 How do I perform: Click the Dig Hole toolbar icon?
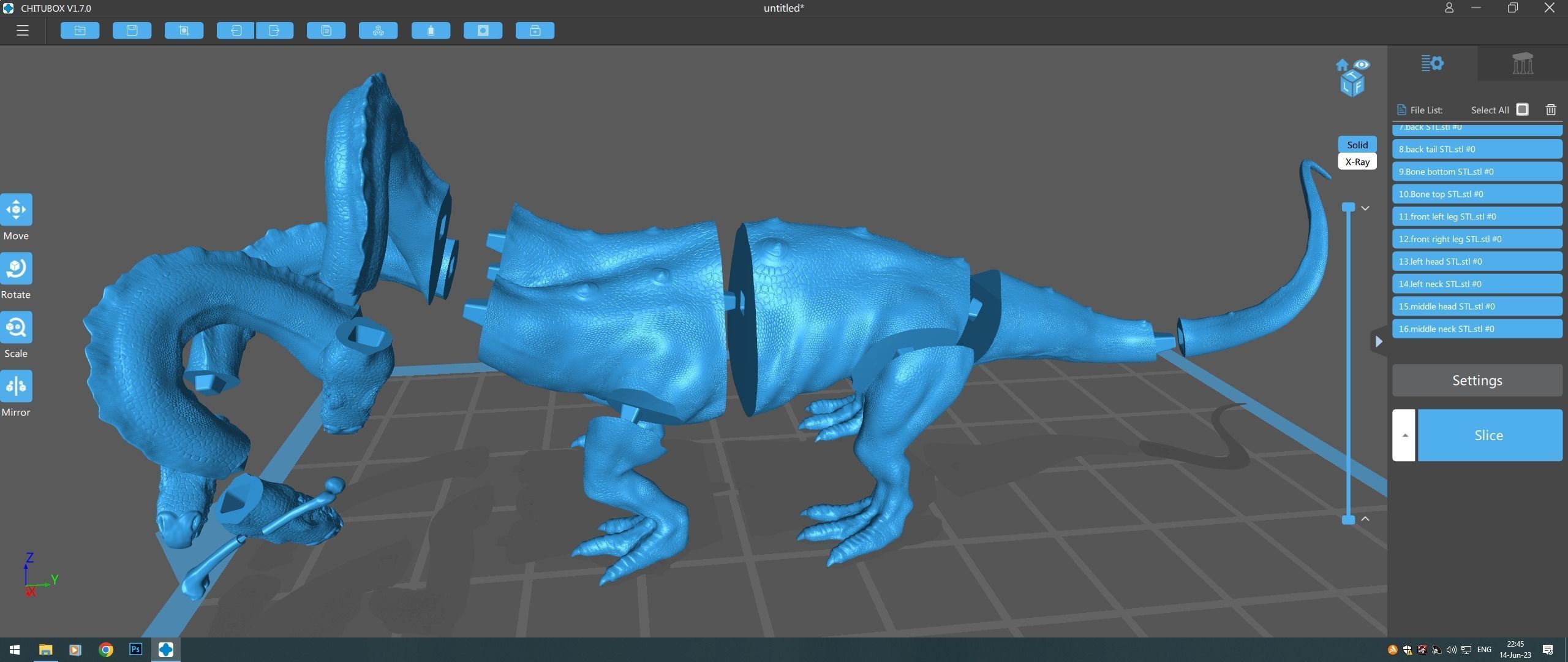coord(483,31)
